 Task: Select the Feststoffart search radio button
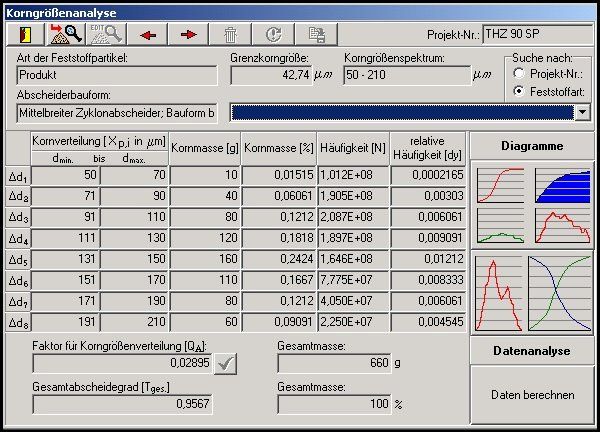[x=518, y=91]
